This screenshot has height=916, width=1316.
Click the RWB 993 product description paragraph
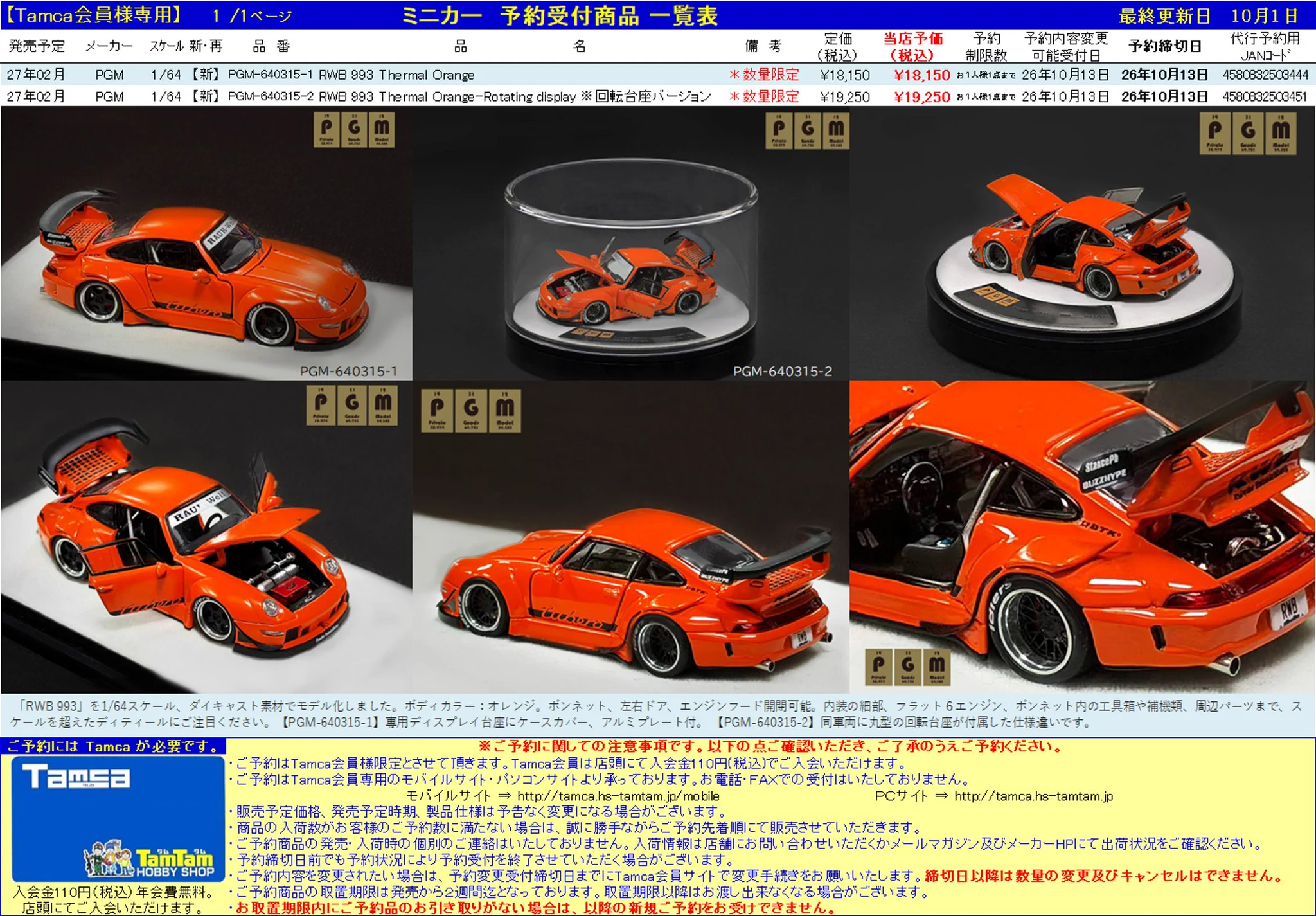(657, 714)
